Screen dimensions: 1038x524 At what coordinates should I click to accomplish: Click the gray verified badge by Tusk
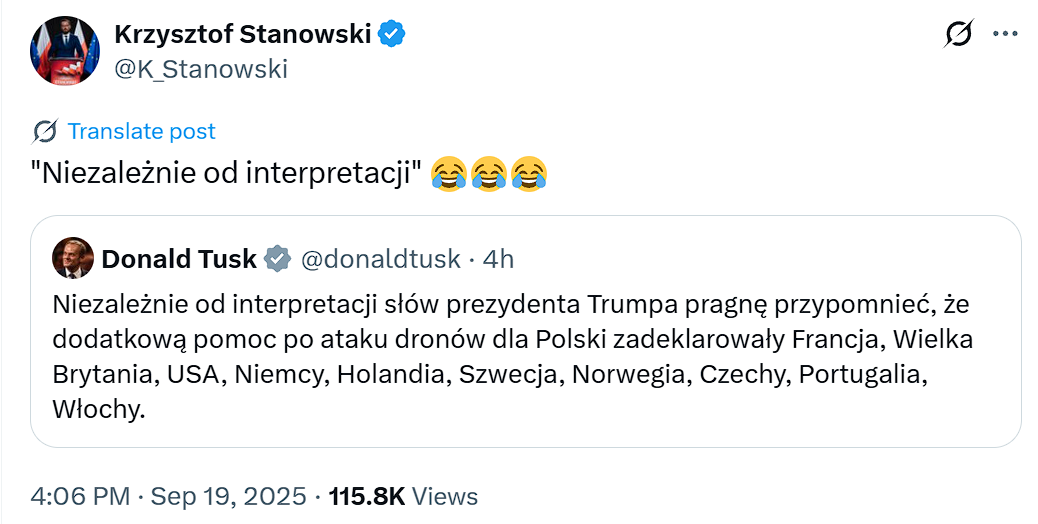(277, 260)
